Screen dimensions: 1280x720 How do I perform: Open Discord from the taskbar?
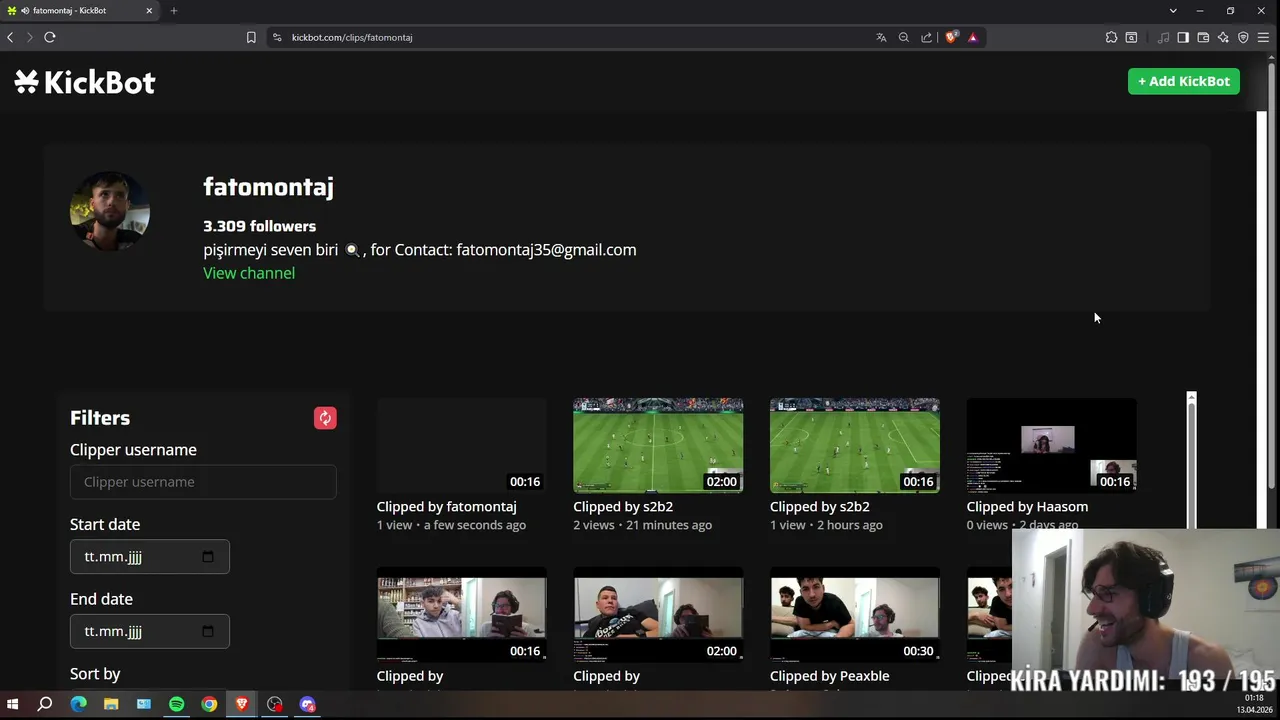[307, 704]
